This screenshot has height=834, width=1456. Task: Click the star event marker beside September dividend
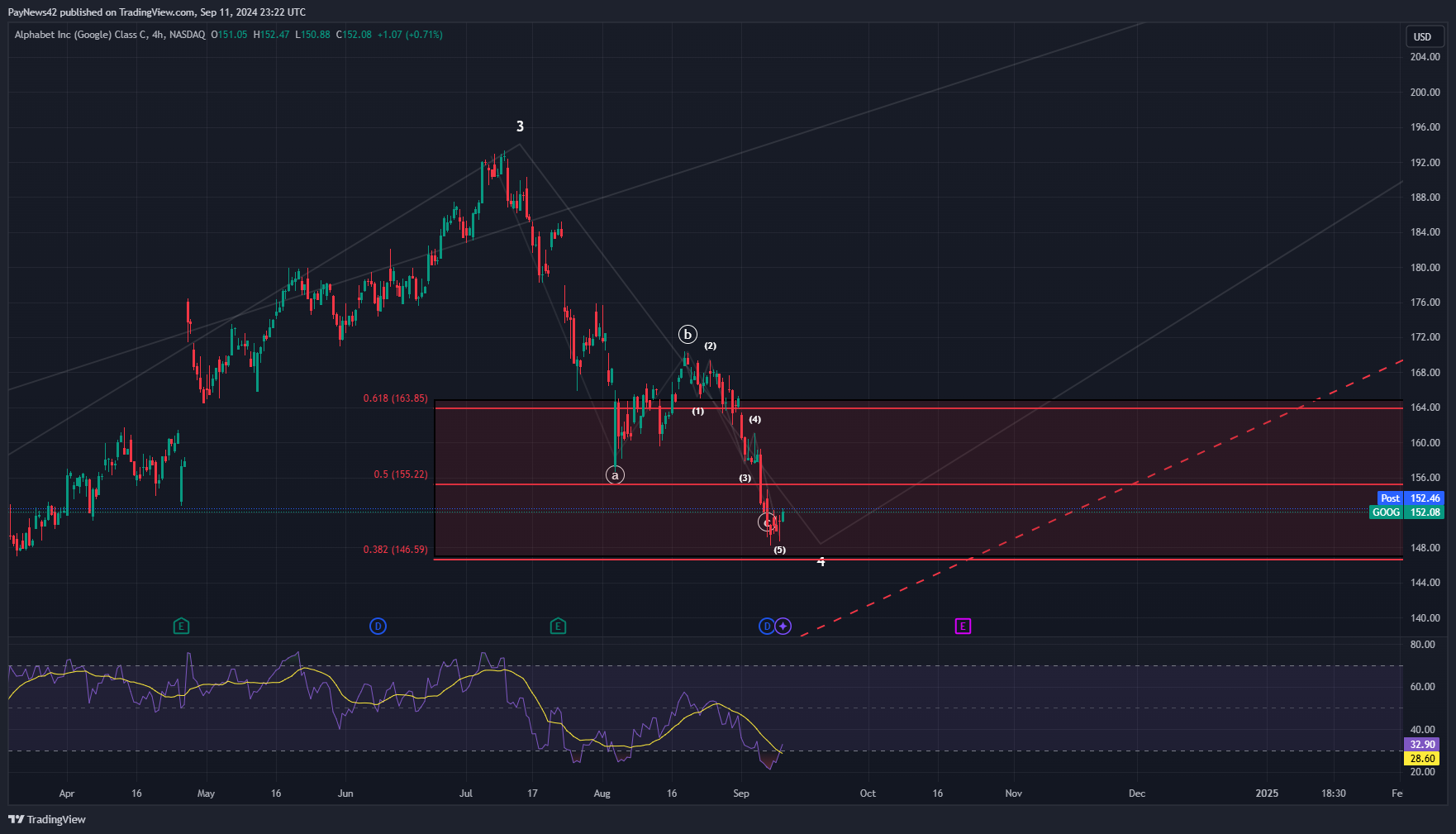tap(783, 626)
